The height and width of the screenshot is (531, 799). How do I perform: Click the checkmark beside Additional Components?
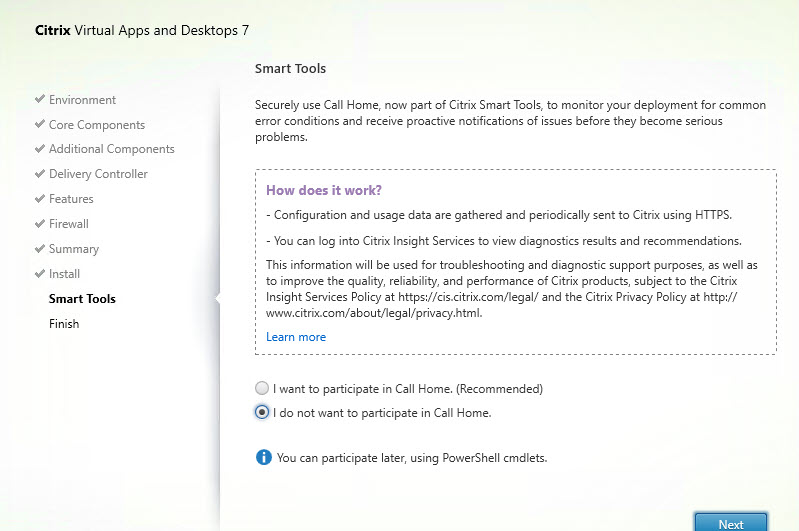(x=39, y=149)
